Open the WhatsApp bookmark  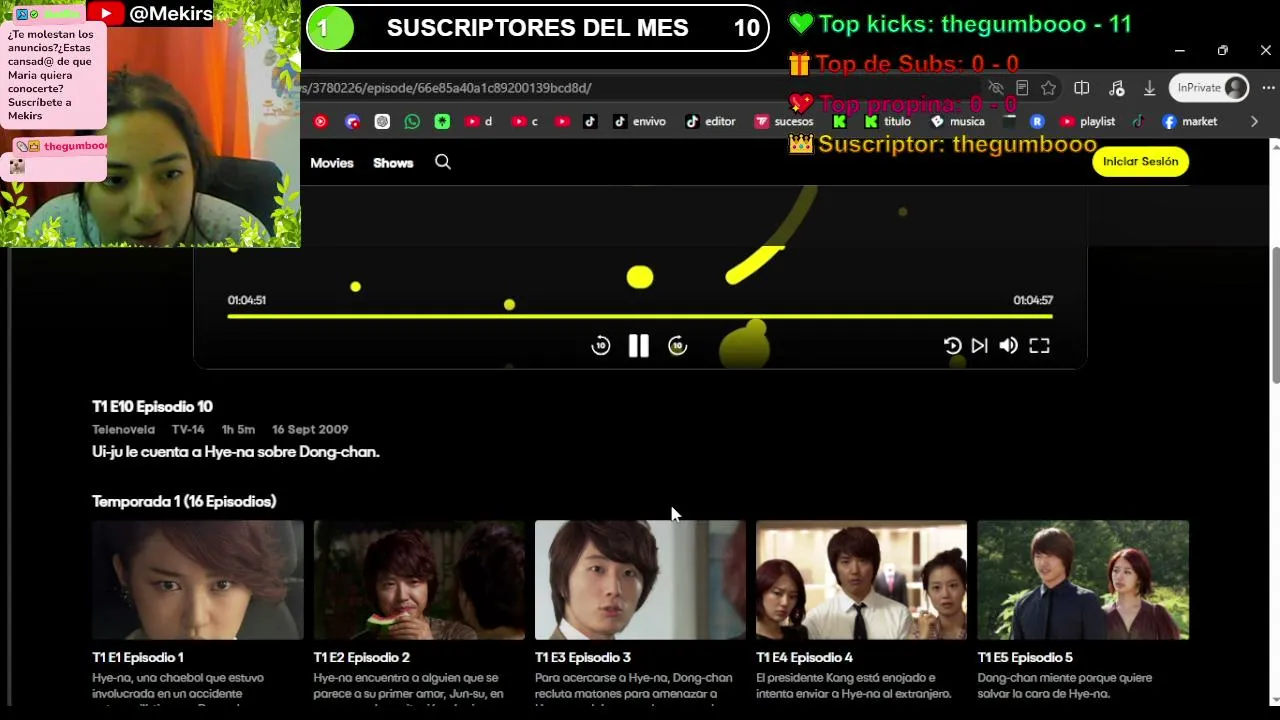pos(412,122)
